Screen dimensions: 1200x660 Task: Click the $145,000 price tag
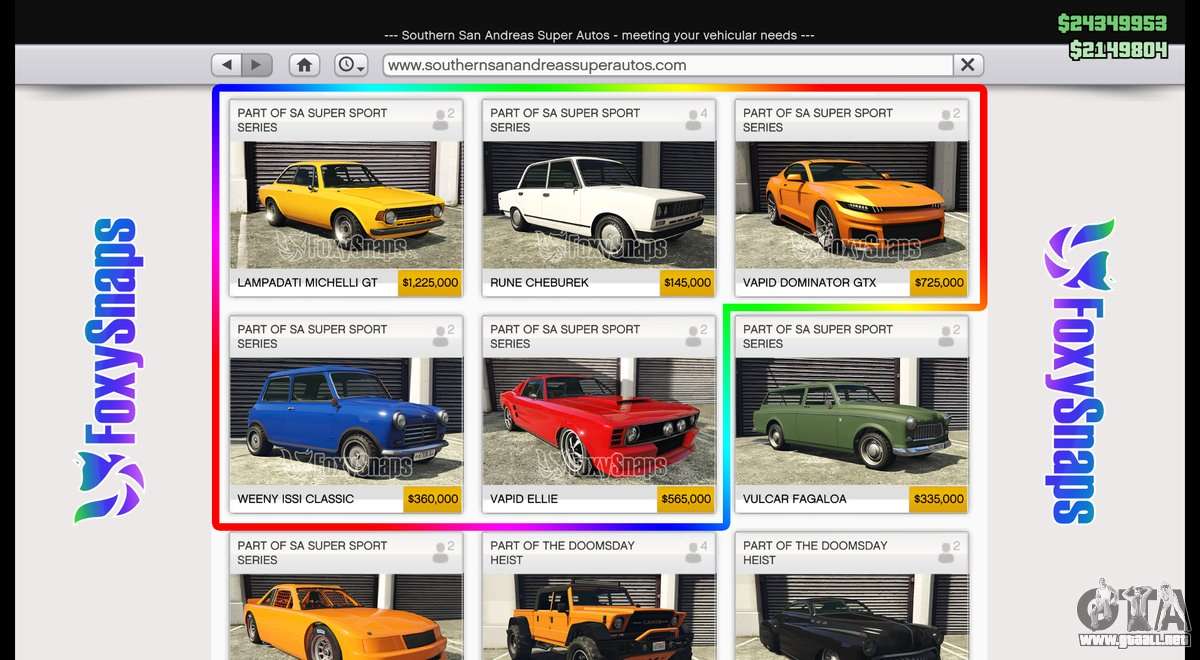click(x=687, y=283)
